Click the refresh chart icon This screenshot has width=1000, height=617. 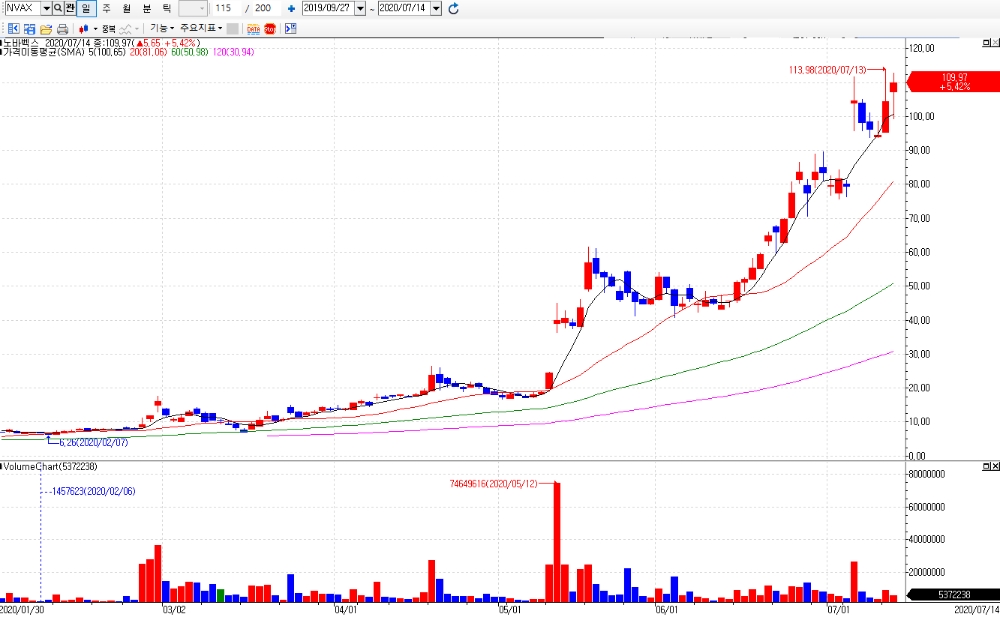point(453,8)
